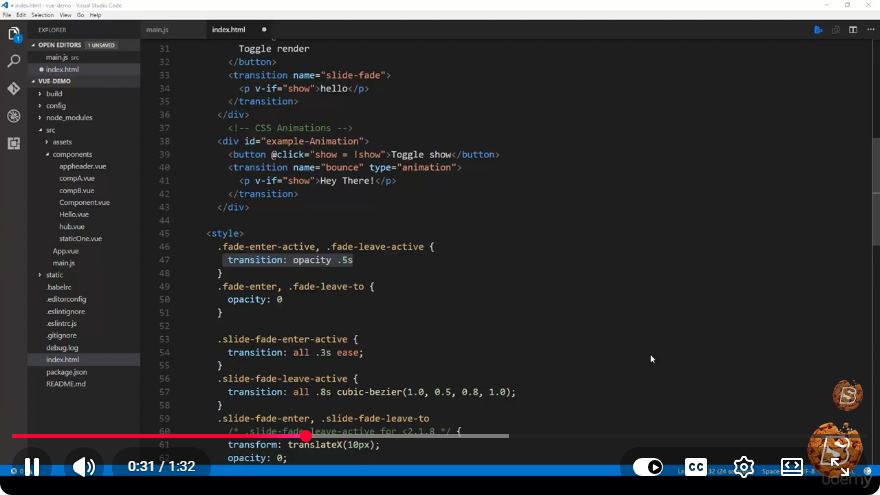Open the Selection menu

(43, 15)
